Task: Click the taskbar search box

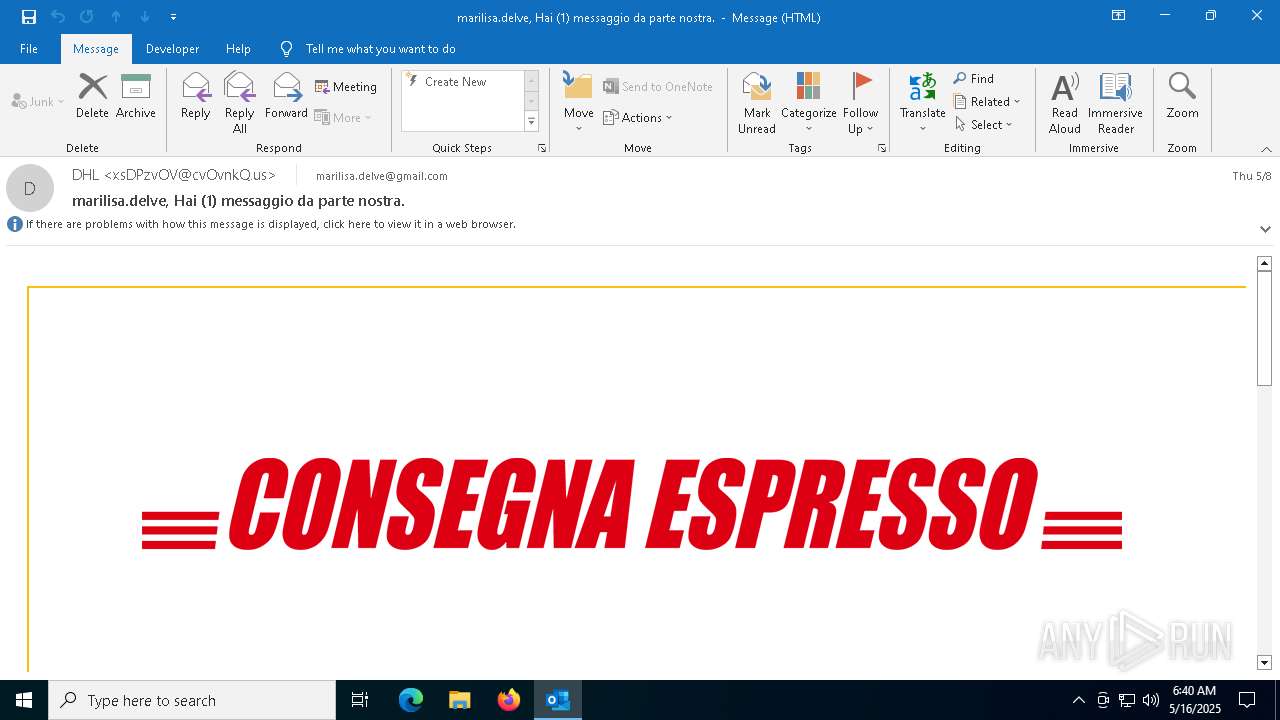Action: tap(192, 700)
